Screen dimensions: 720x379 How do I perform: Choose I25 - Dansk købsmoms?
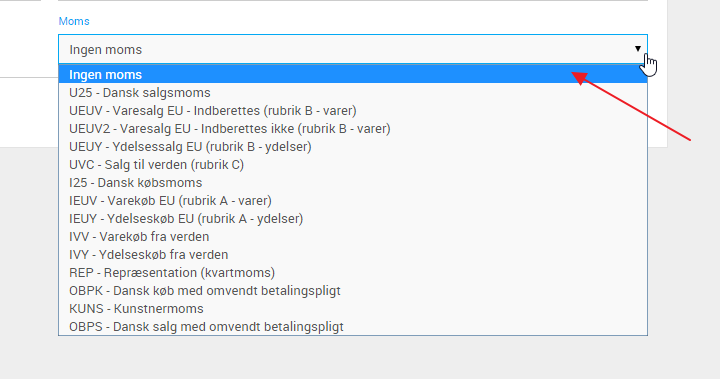353,182
